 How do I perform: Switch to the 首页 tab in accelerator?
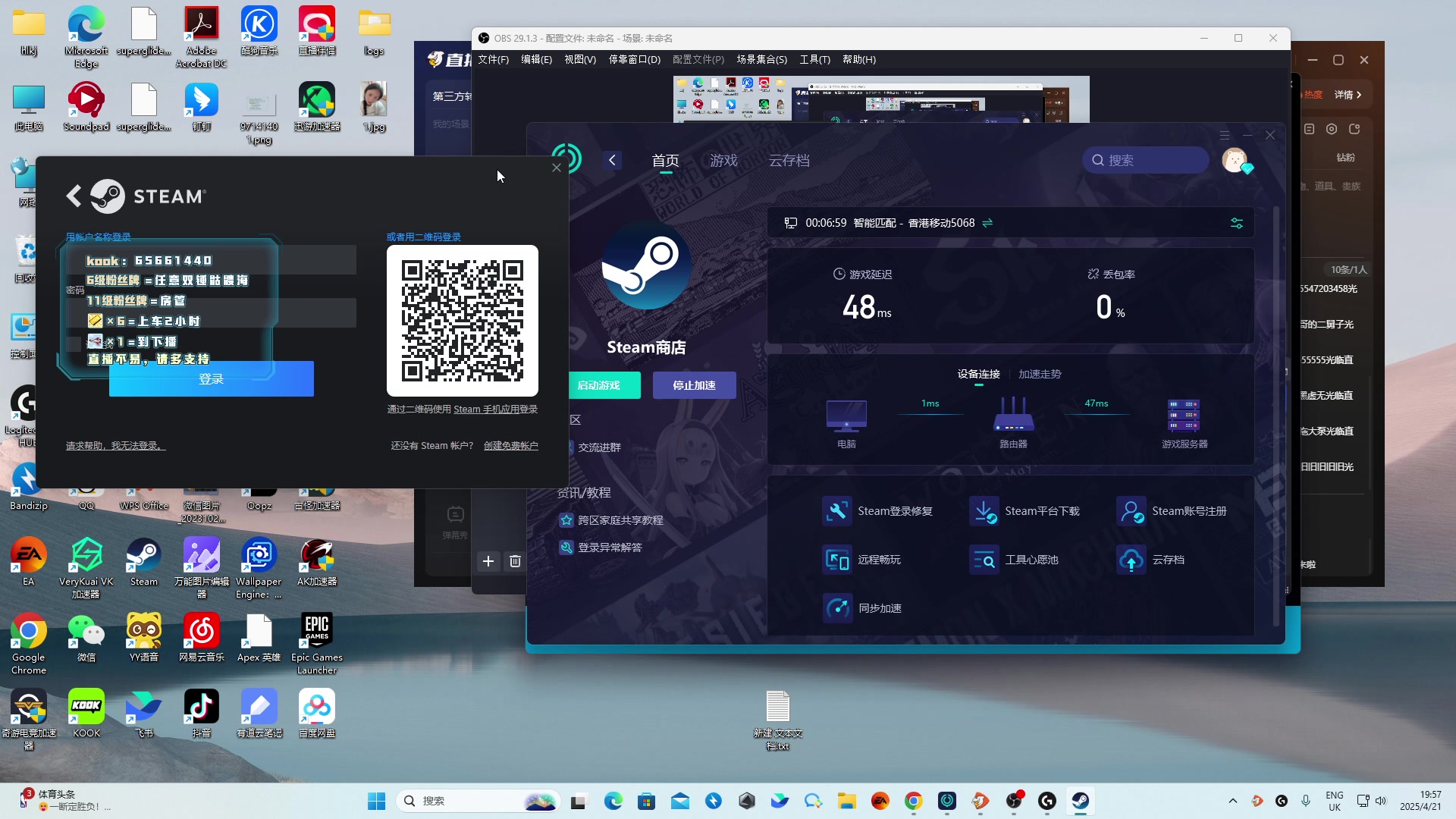[665, 160]
